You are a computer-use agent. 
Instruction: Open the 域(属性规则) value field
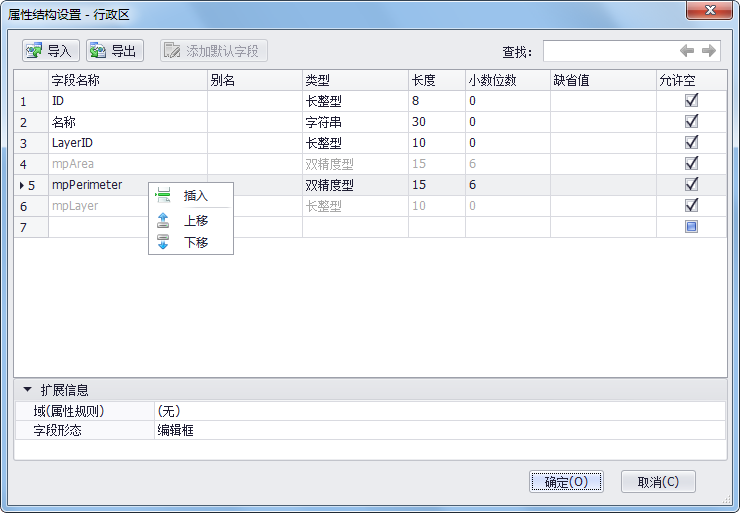click(x=439, y=411)
